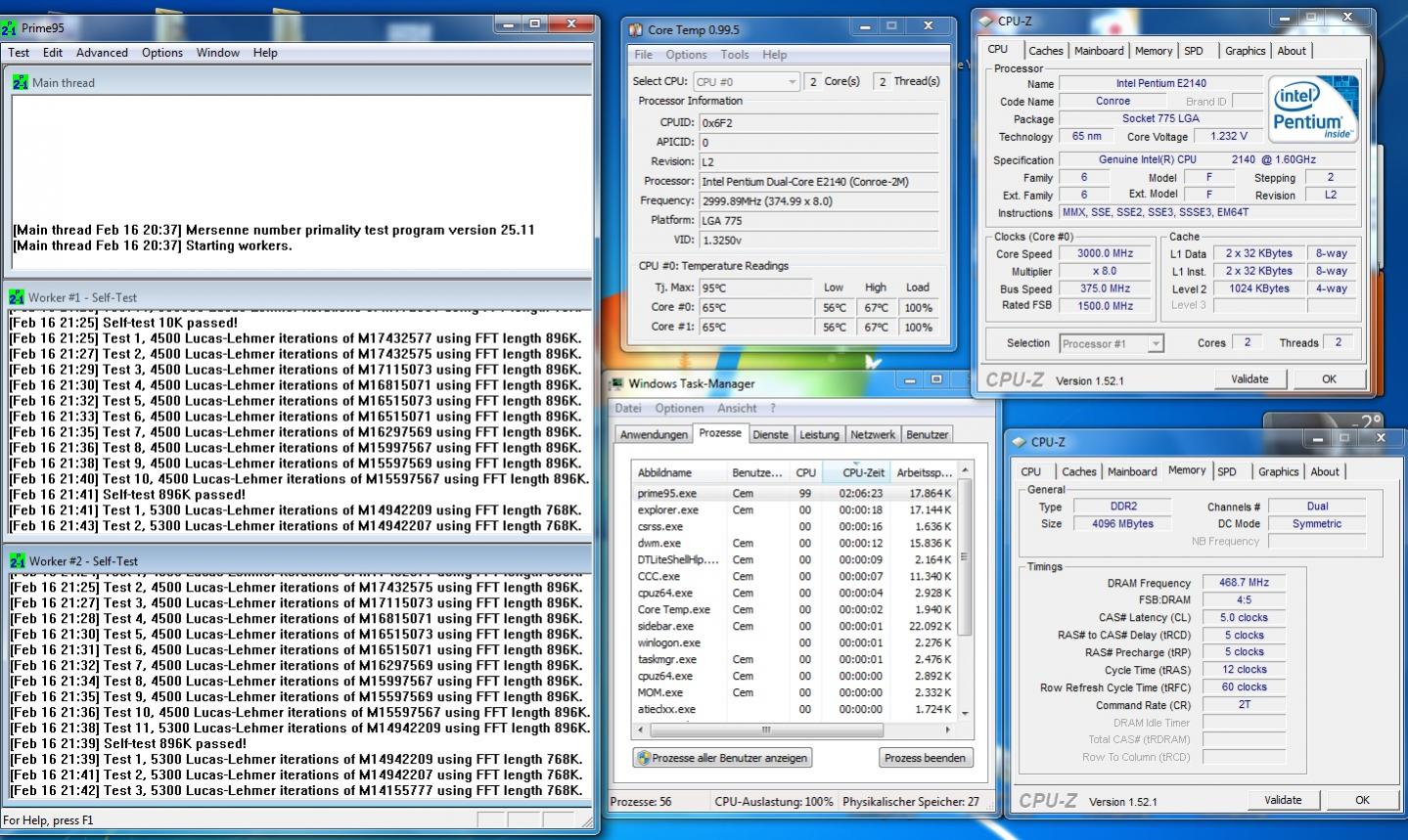Click Validate in upper CPU-Z window
The height and width of the screenshot is (840, 1408).
click(1249, 379)
